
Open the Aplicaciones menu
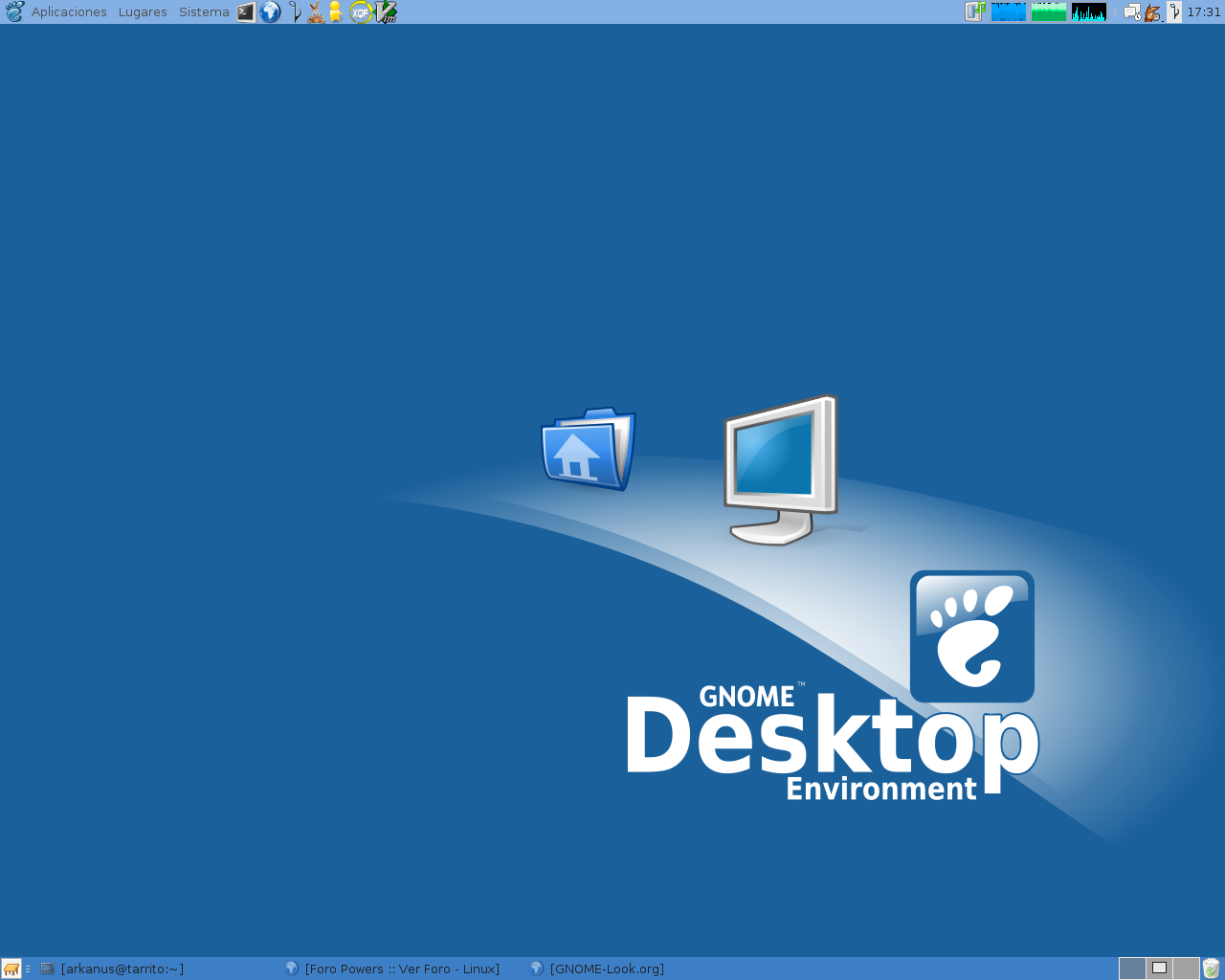point(69,11)
